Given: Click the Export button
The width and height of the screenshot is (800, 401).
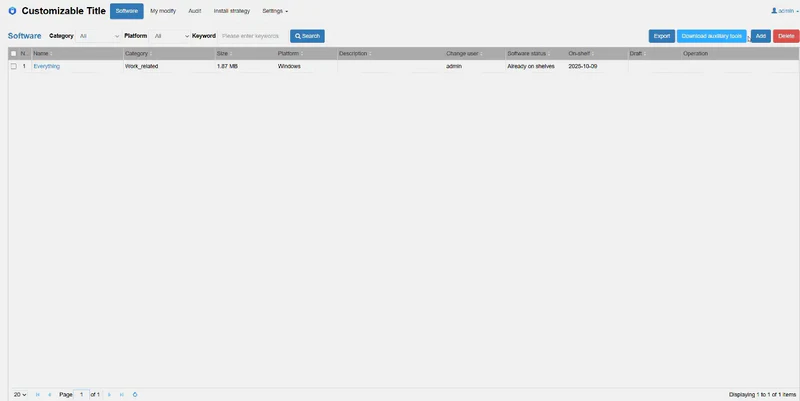Looking at the screenshot, I should [x=662, y=36].
